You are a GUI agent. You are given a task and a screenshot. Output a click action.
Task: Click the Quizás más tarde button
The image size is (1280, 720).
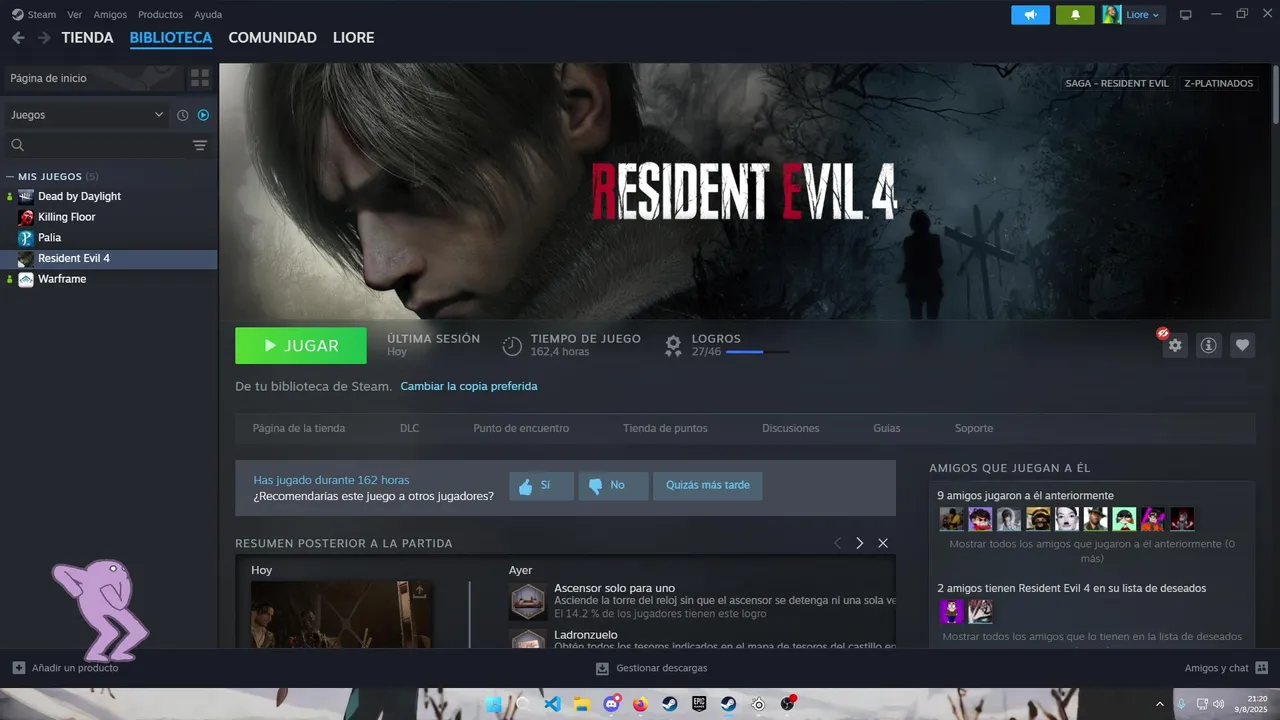pyautogui.click(x=708, y=486)
